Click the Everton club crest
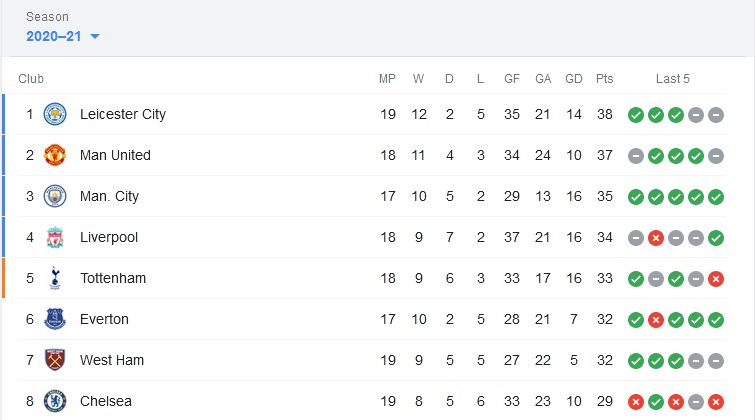 click(x=55, y=319)
